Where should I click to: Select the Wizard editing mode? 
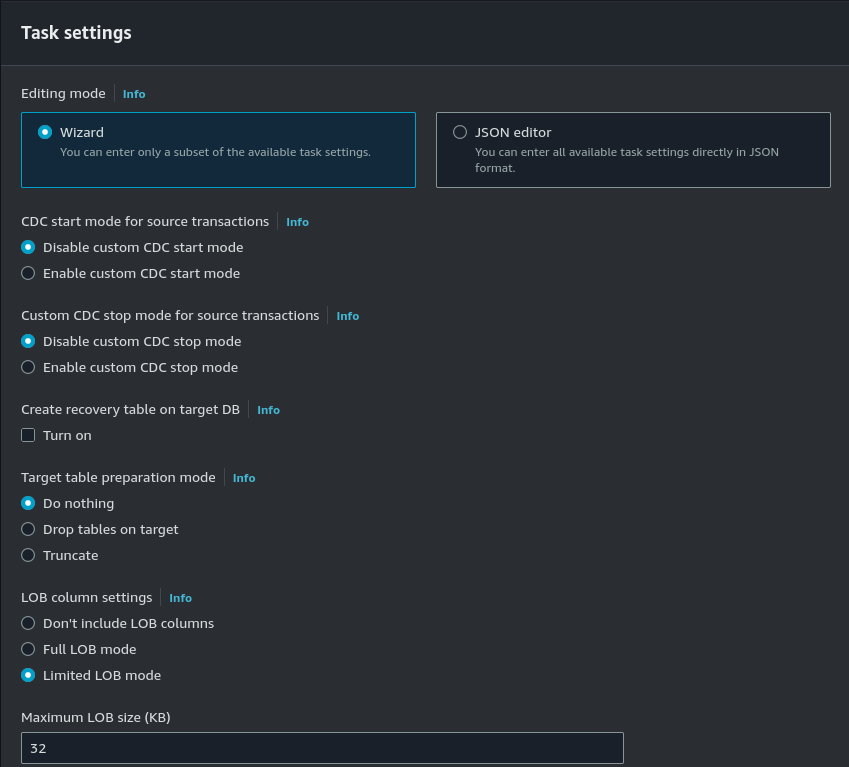coord(45,132)
